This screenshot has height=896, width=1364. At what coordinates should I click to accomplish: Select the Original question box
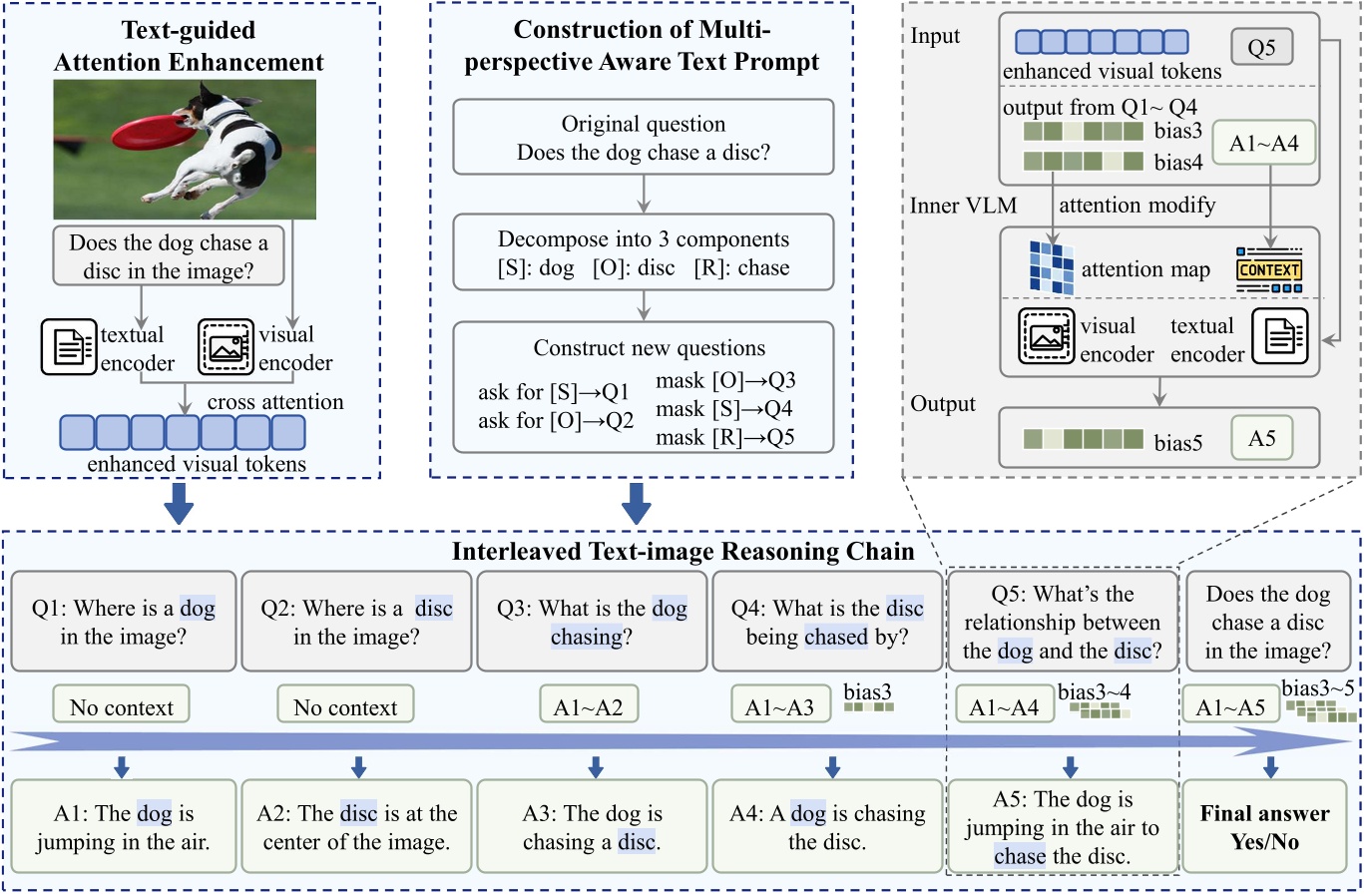pyautogui.click(x=642, y=137)
